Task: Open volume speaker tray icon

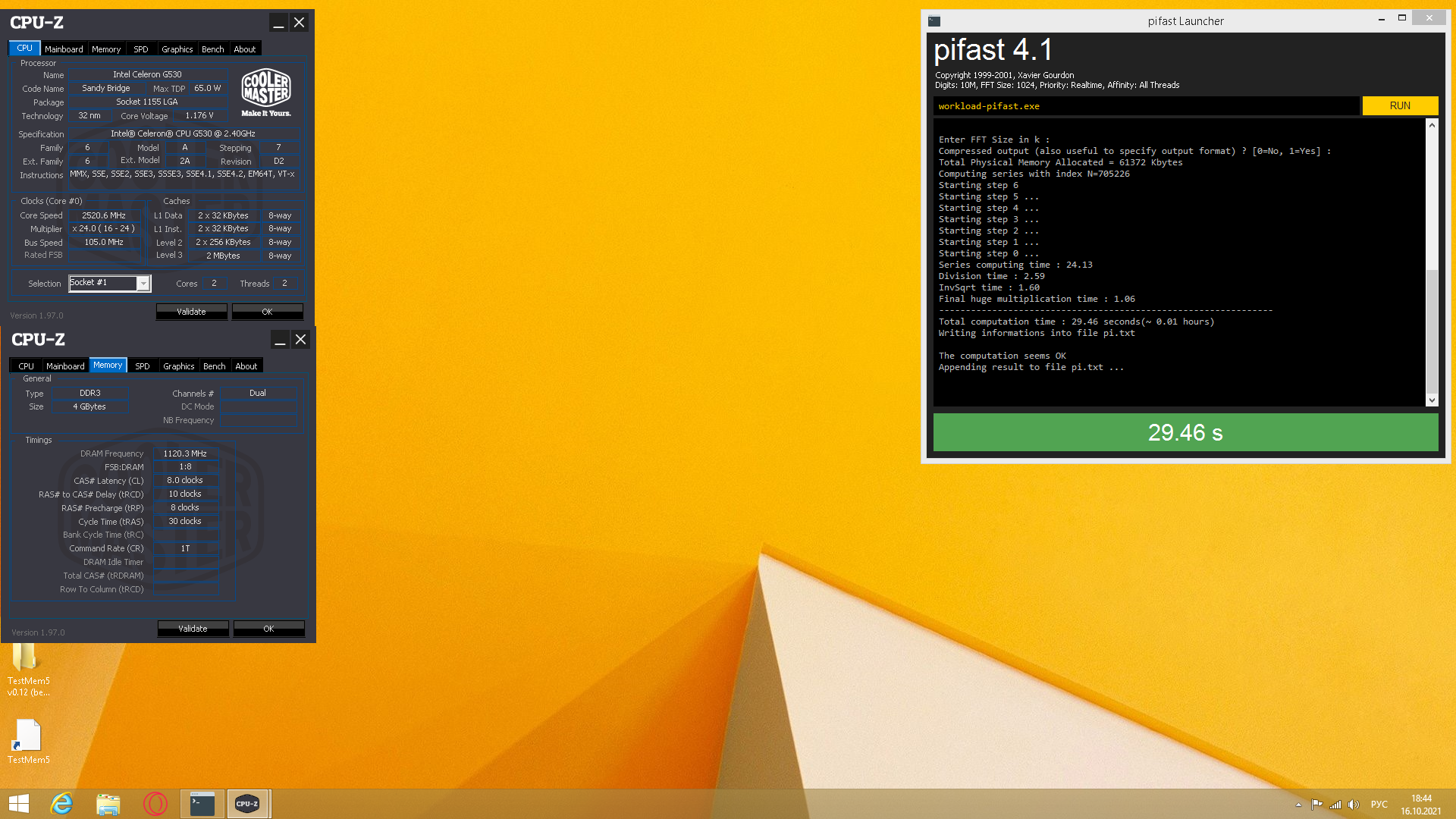Action: (x=1354, y=805)
